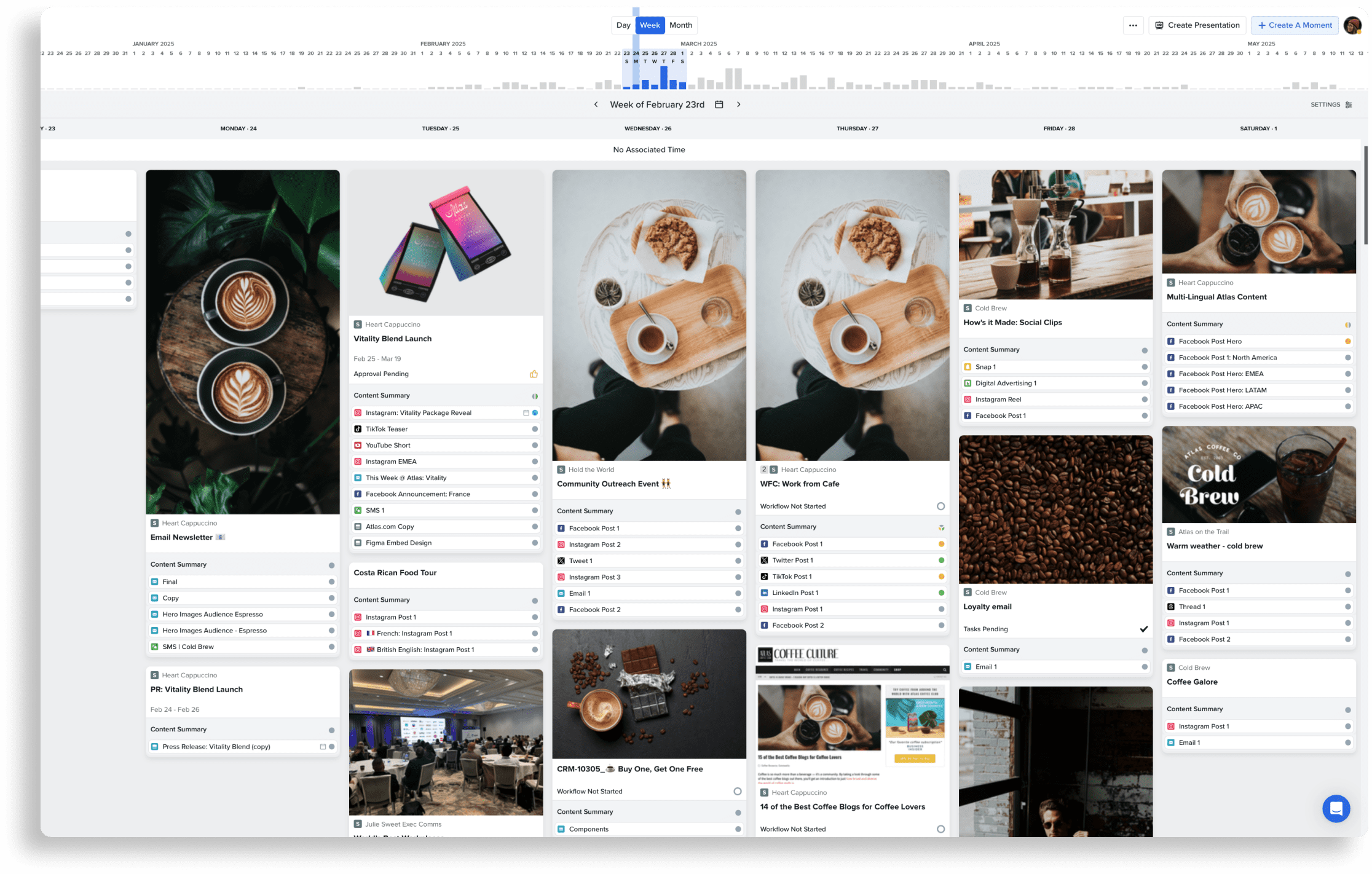Viewport: 1372px width, 874px height.
Task: Click Create A Moment button
Action: click(x=1295, y=25)
